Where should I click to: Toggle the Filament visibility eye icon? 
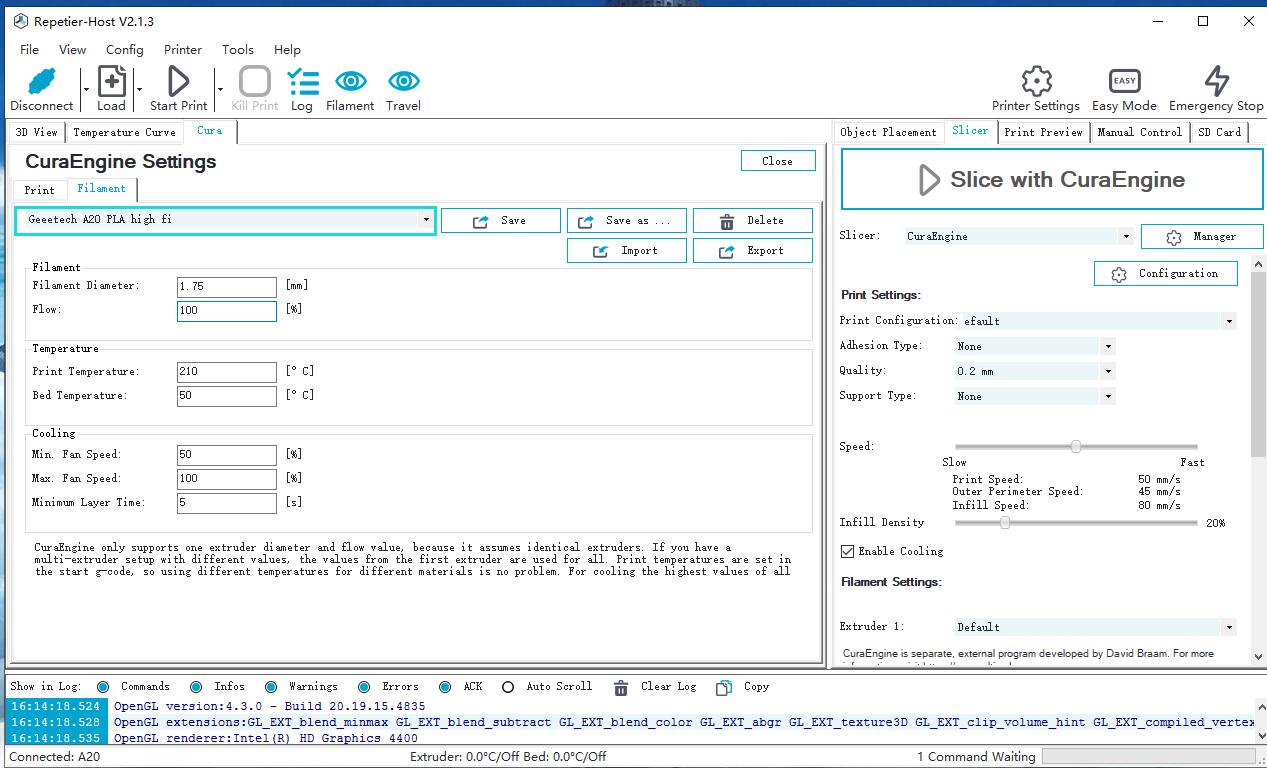(350, 82)
